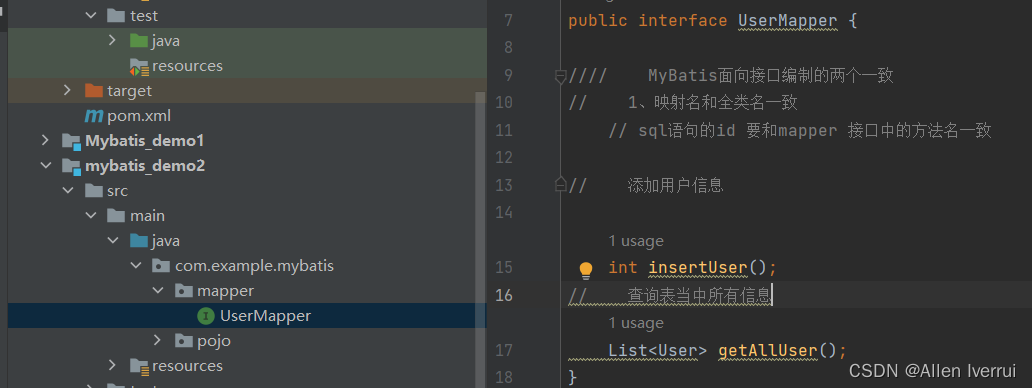Select the mybatis_demo2 module row
This screenshot has width=1032, height=388.
(247, 166)
